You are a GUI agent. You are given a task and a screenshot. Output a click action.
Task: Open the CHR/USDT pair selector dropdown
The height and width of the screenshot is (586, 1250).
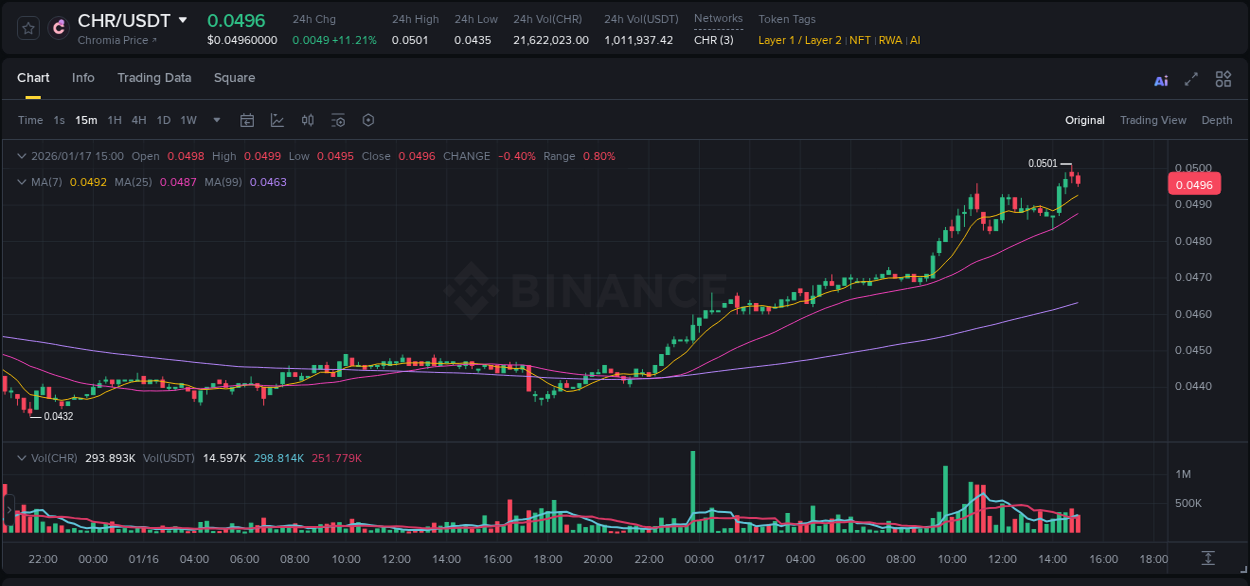pos(182,19)
